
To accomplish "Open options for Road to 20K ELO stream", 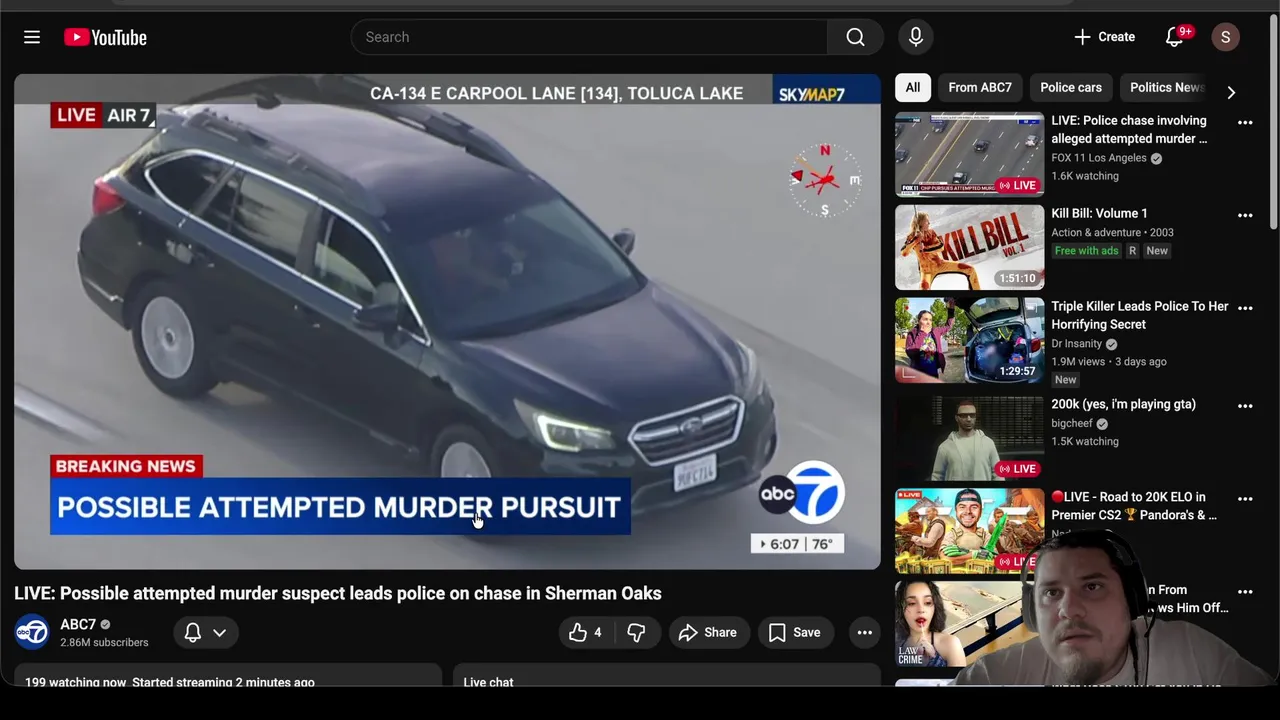I will click(x=1245, y=498).
